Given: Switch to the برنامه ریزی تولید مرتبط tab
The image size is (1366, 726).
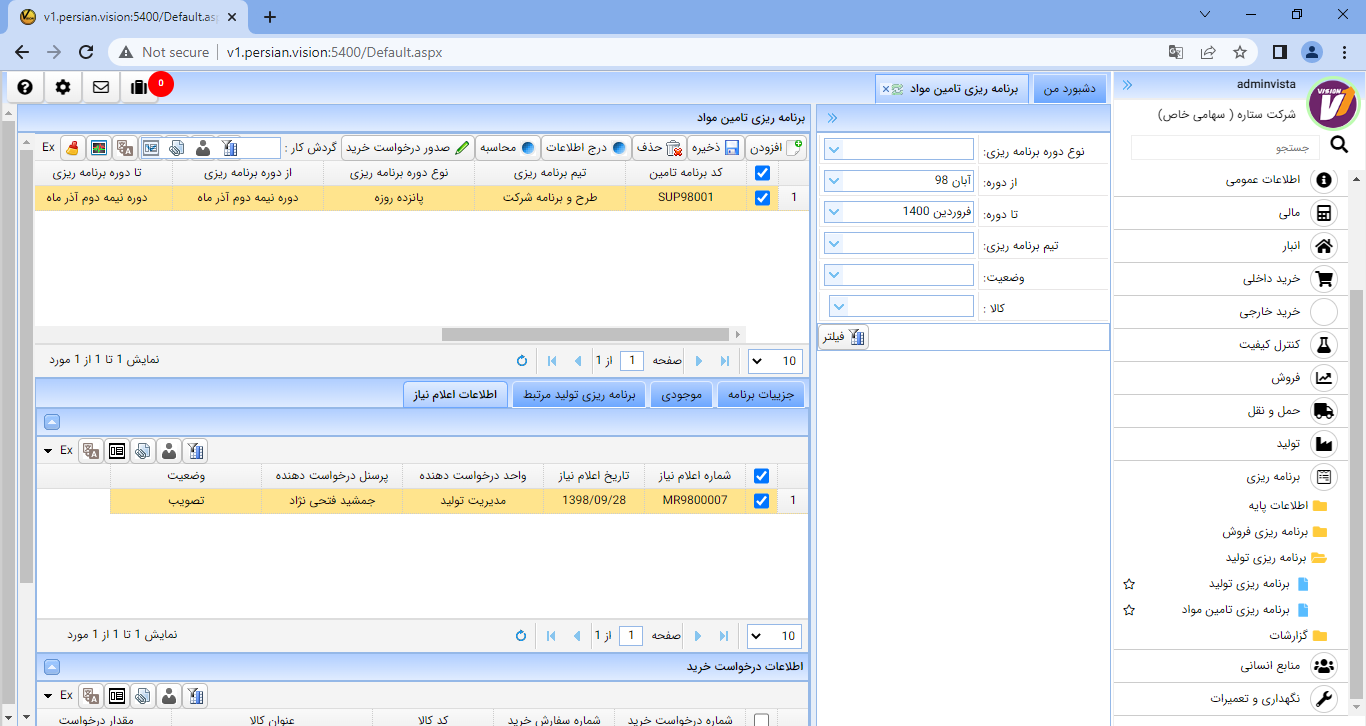Looking at the screenshot, I should click(x=580, y=395).
